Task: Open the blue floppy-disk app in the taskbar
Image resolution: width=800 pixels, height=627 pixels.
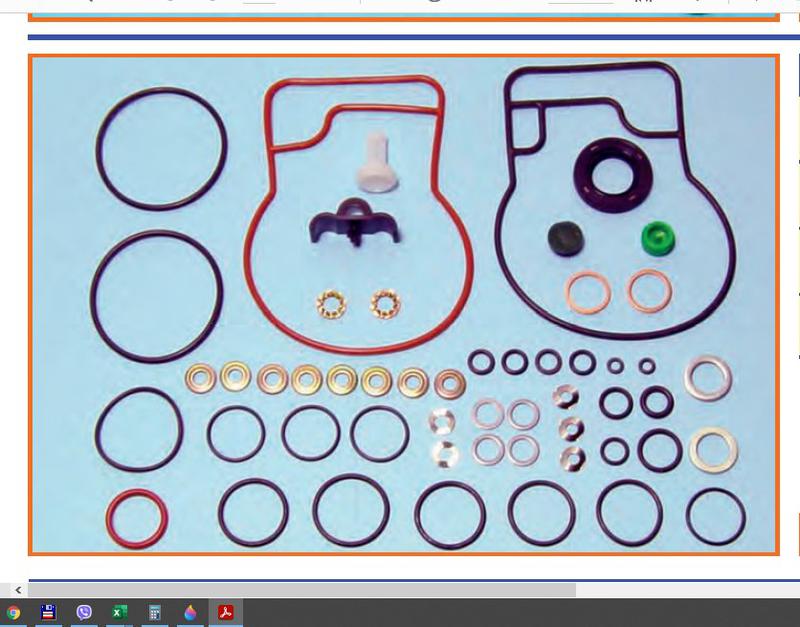Action: pyautogui.click(x=48, y=612)
